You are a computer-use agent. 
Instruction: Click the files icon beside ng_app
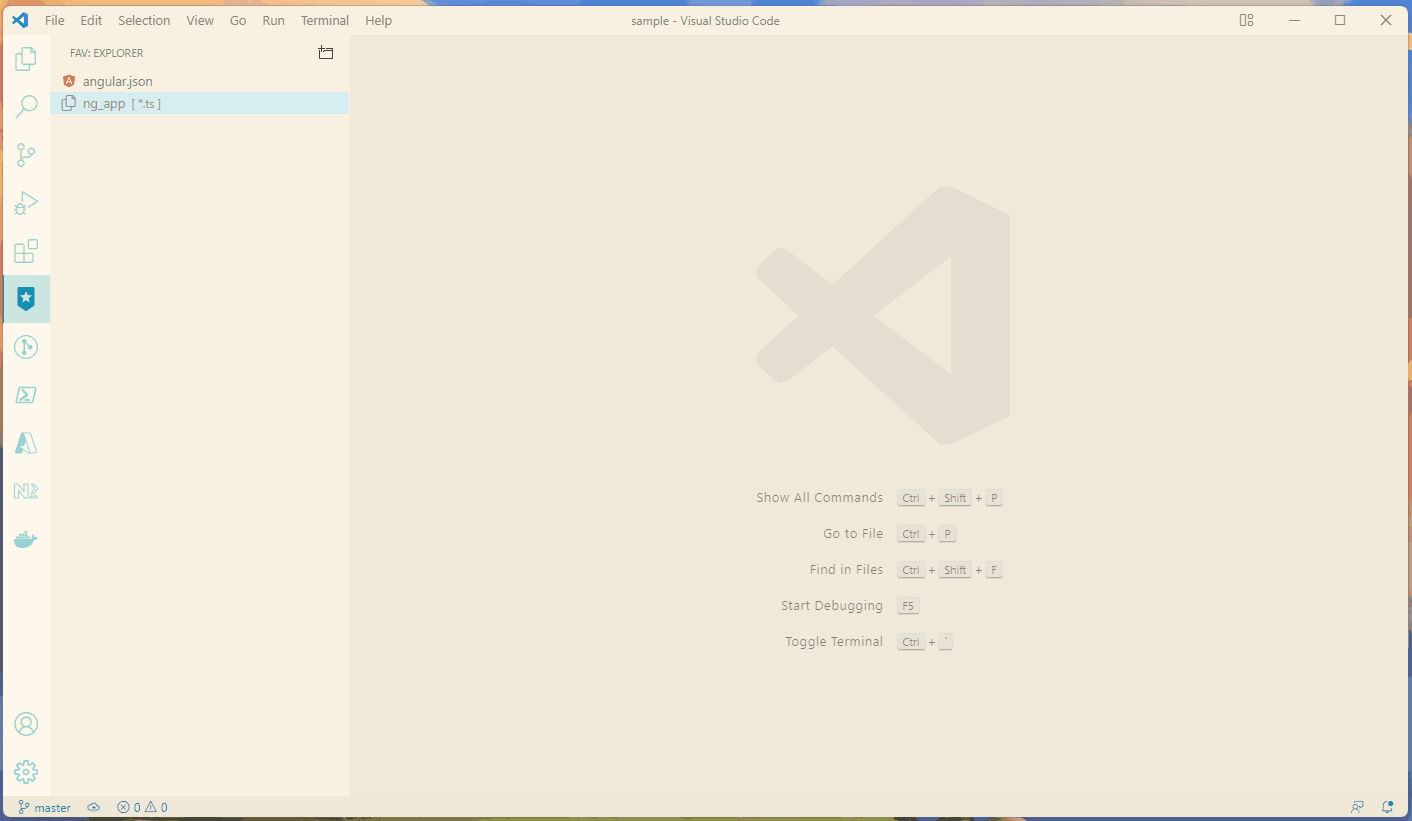[69, 103]
